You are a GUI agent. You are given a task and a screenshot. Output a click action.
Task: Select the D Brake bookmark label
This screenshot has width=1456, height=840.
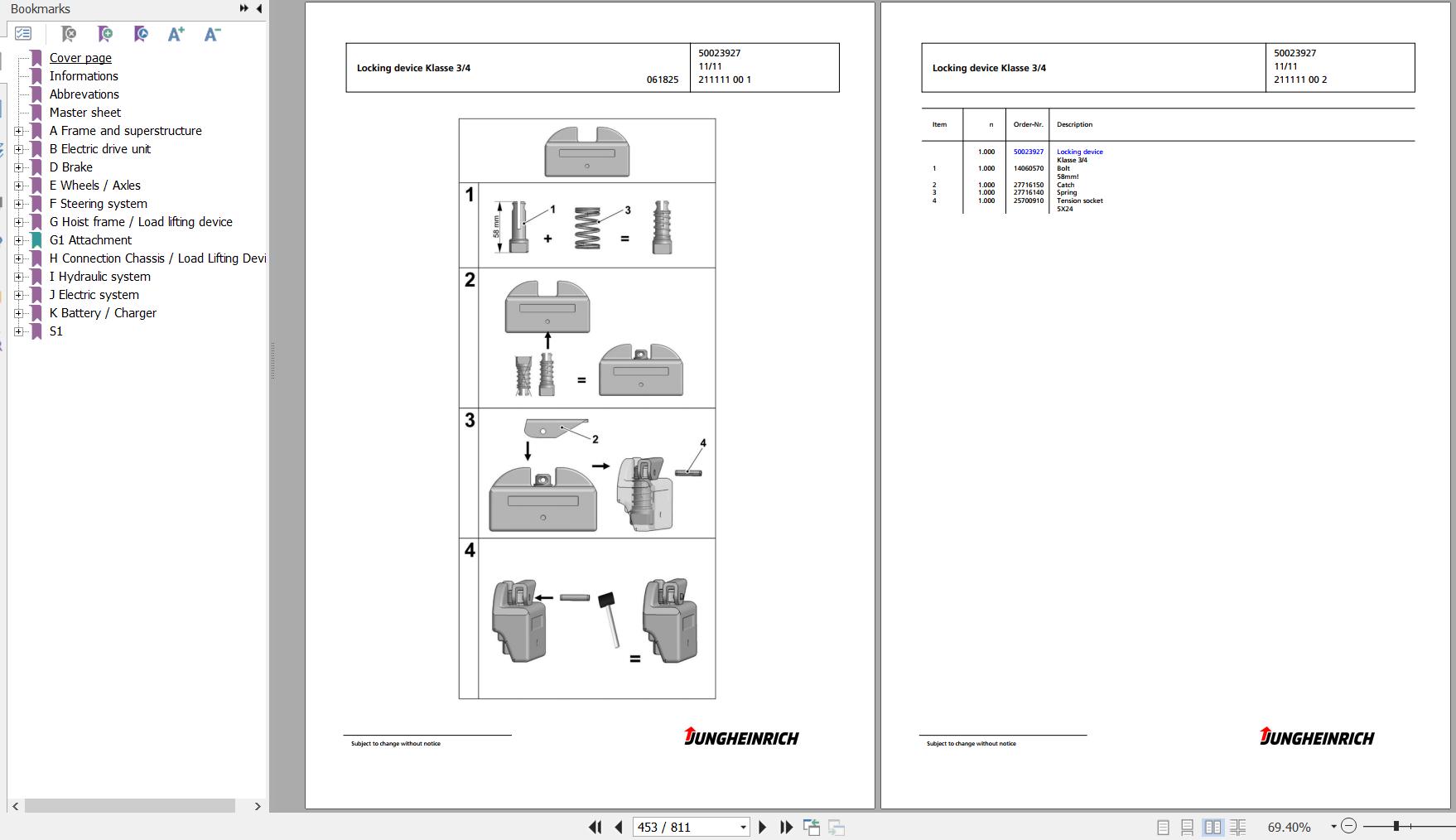(70, 167)
